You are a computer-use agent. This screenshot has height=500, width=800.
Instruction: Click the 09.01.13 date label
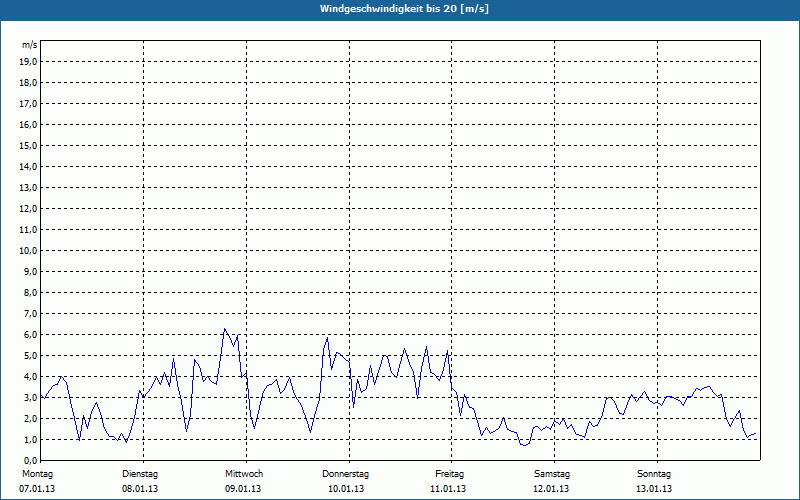tap(243, 489)
